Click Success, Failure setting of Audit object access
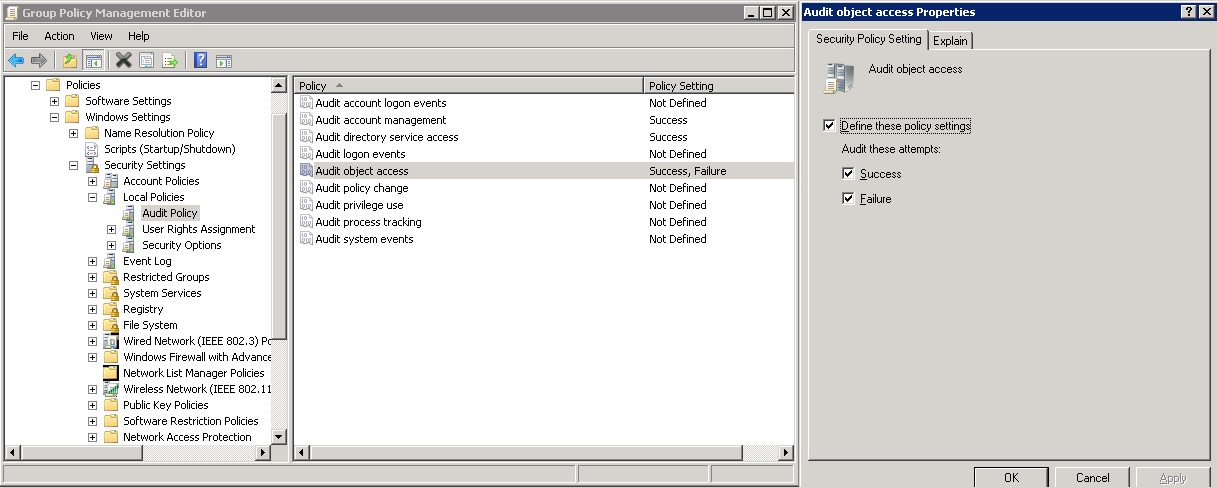The height and width of the screenshot is (488, 1218). pos(687,171)
